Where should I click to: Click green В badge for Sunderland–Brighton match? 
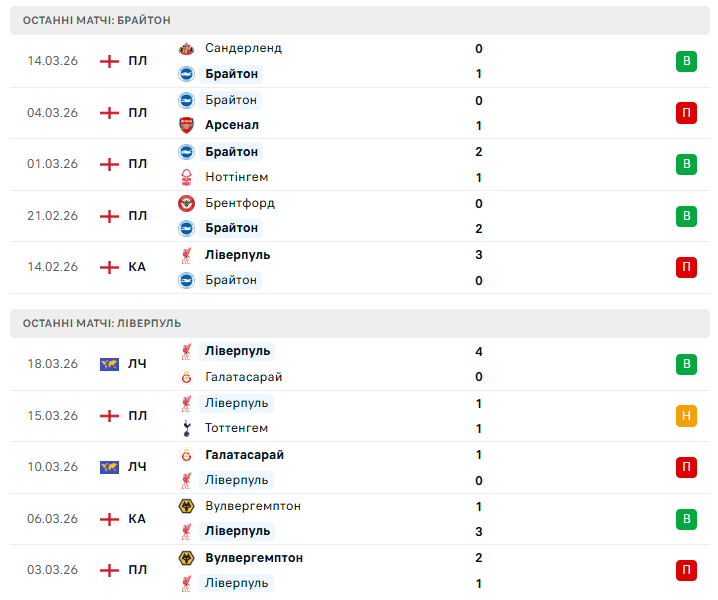[686, 61]
